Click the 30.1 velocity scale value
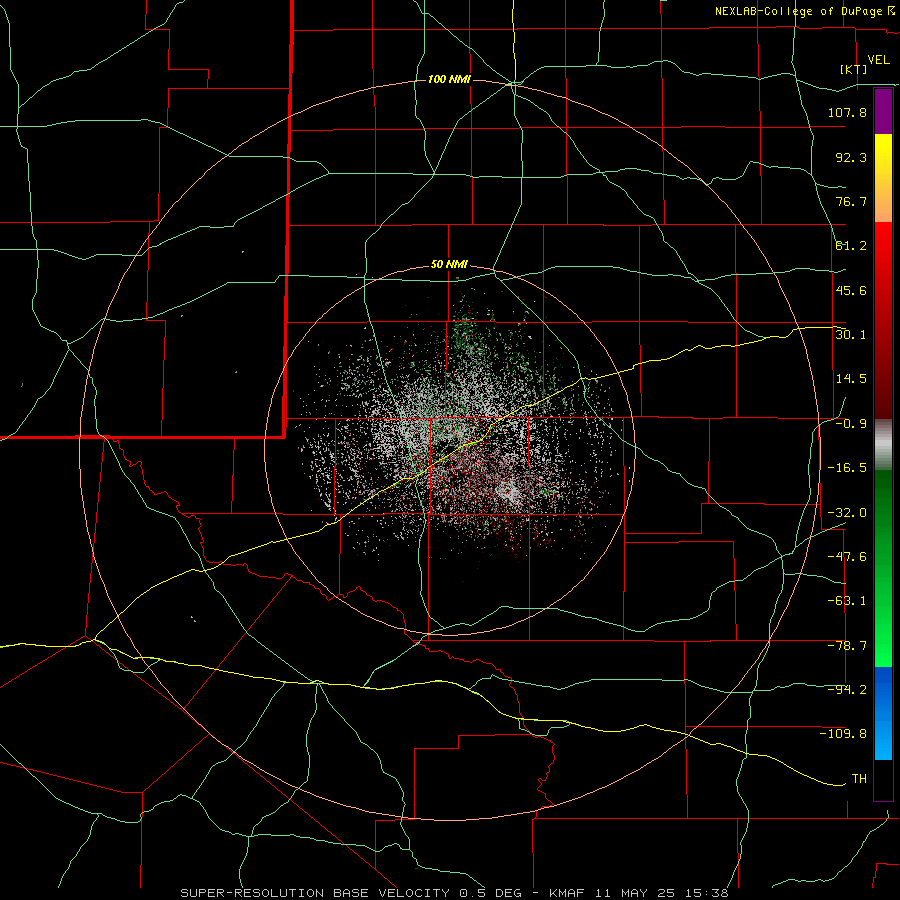The image size is (900, 900). 851,335
